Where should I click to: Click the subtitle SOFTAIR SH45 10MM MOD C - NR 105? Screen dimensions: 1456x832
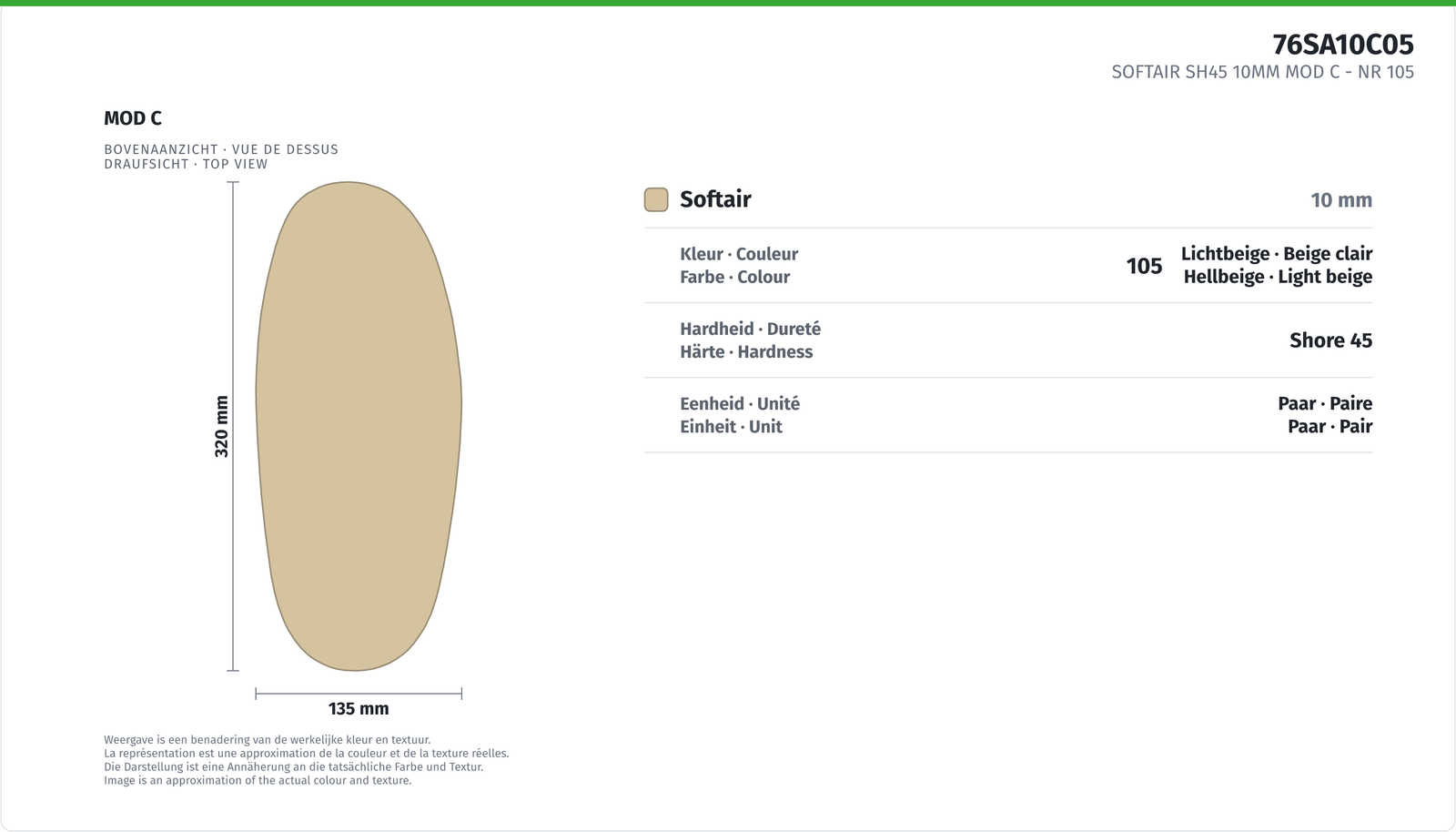pos(1263,72)
